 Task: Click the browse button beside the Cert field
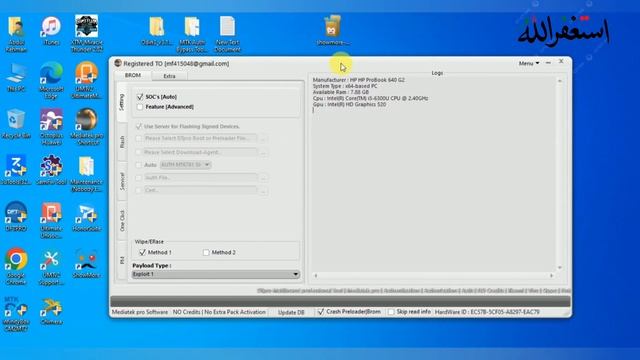pyautogui.click(x=263, y=191)
